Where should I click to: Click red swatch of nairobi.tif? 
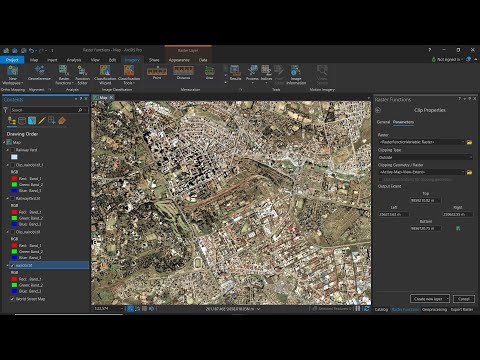[x=14, y=279]
